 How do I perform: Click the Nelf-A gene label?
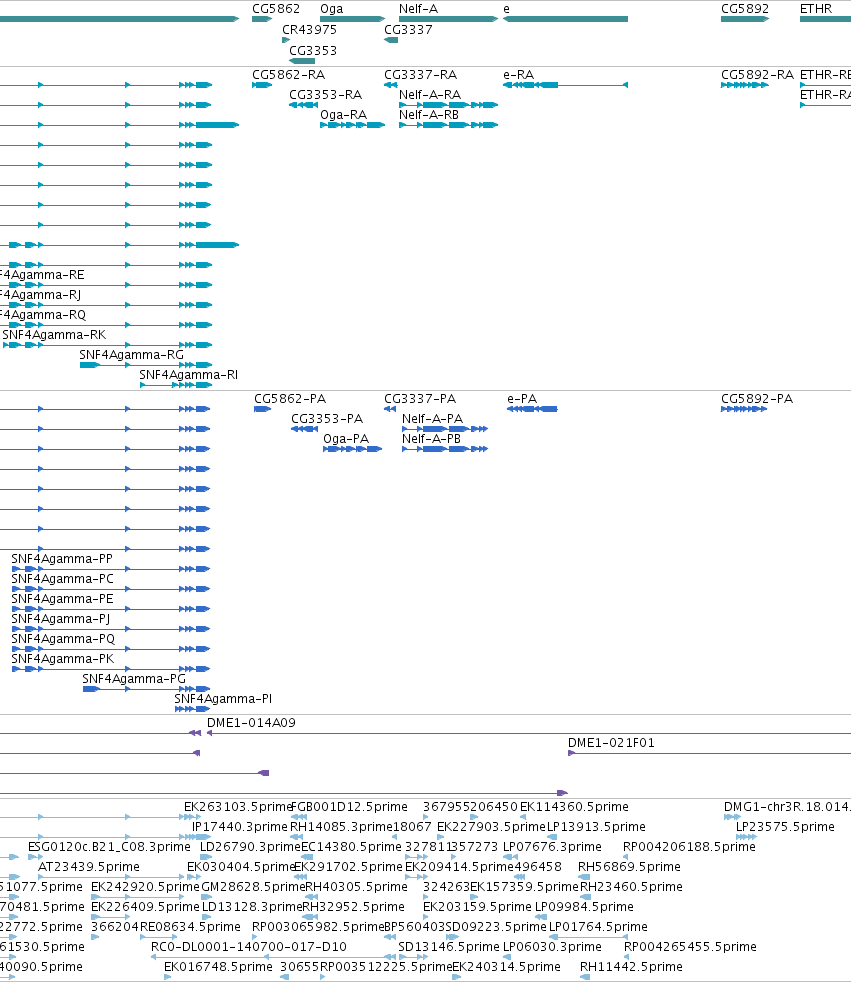(418, 9)
